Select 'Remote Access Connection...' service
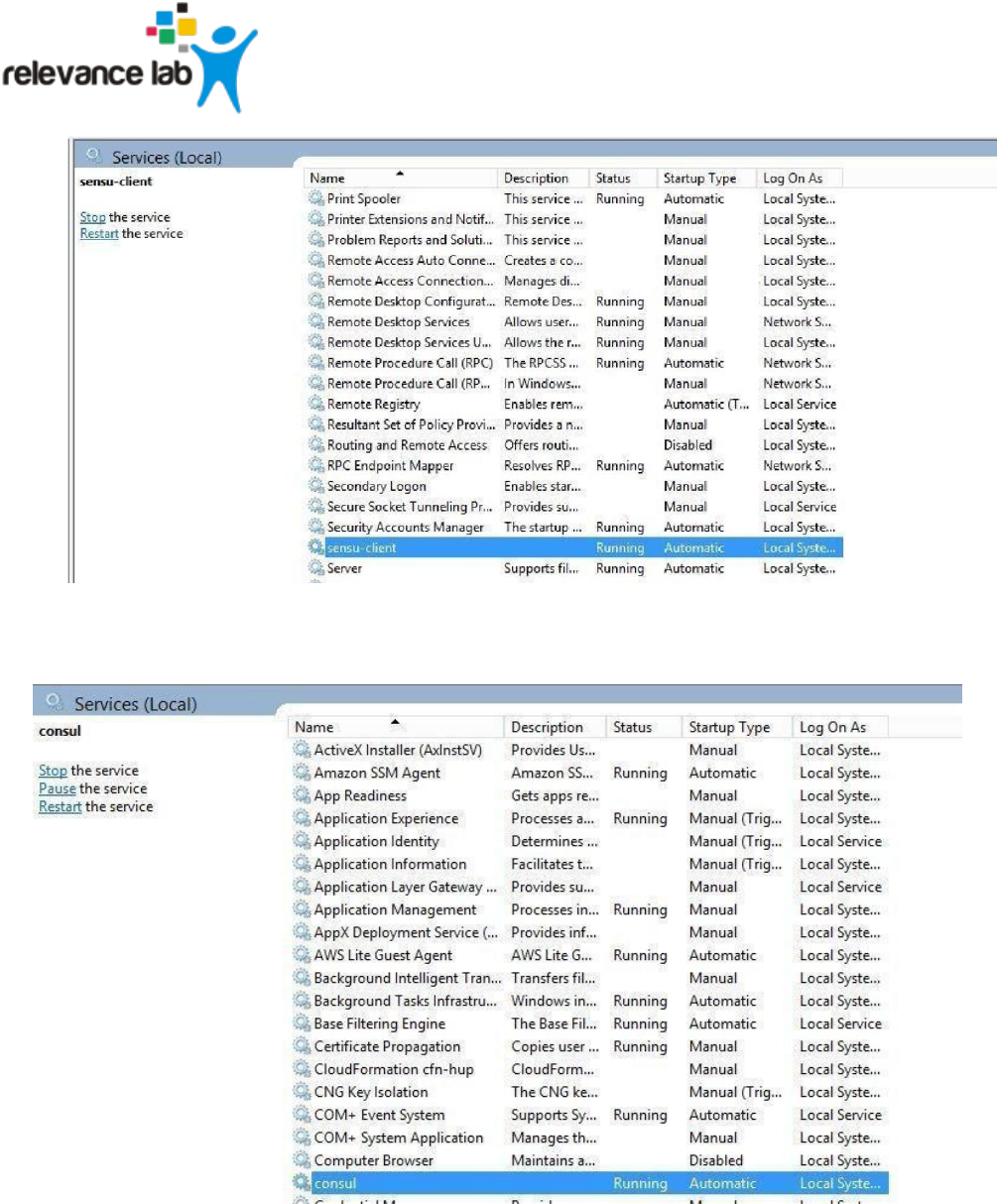 coord(410,281)
